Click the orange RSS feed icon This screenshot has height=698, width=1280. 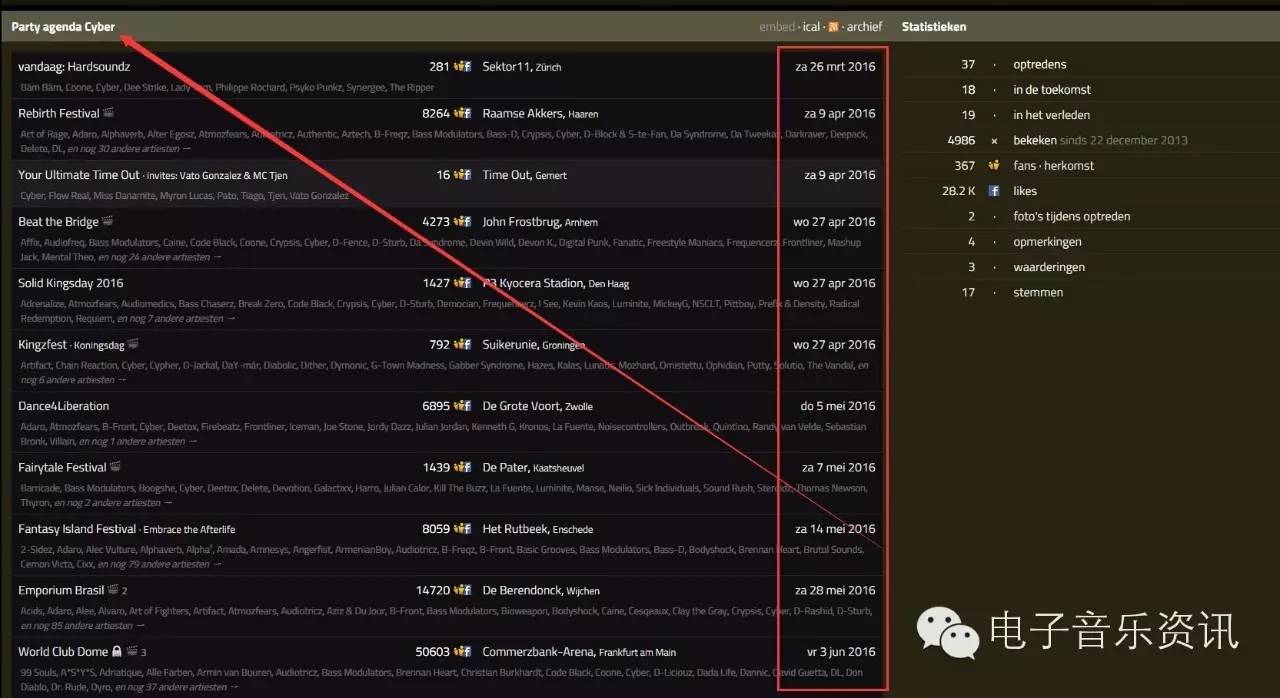(x=833, y=27)
